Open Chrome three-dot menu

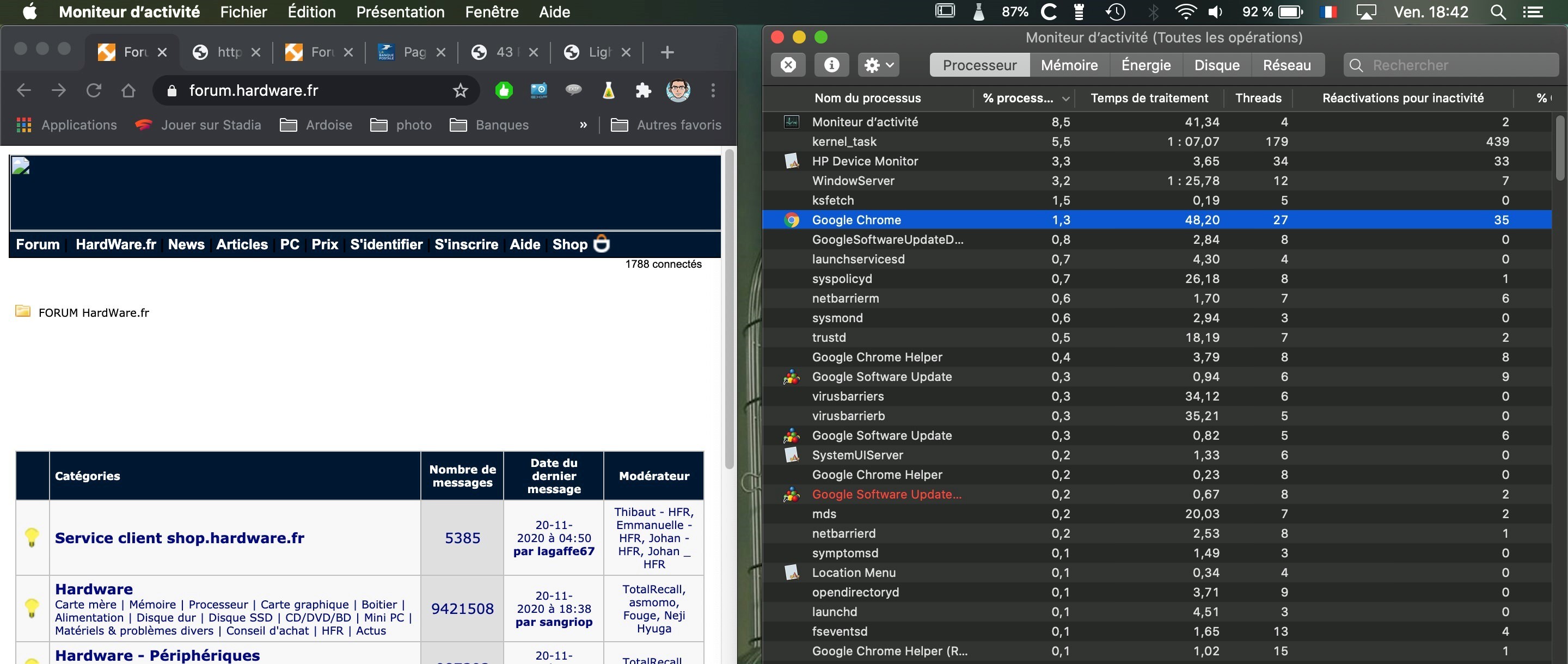point(713,91)
